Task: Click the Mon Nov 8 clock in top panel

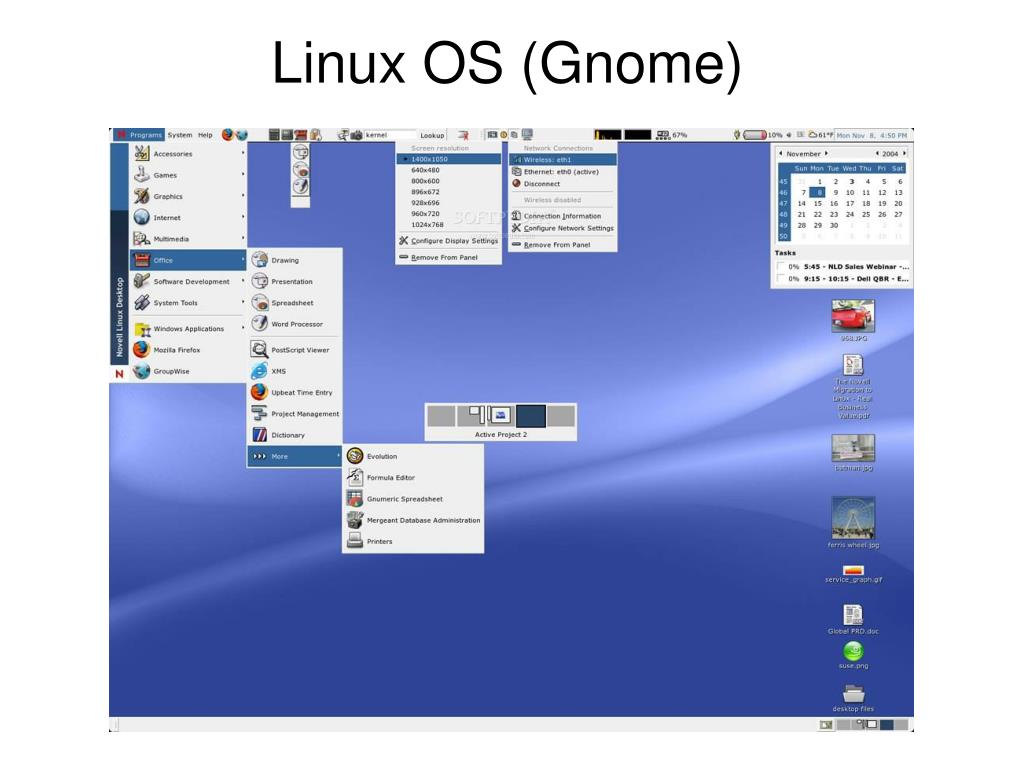Action: 872,135
